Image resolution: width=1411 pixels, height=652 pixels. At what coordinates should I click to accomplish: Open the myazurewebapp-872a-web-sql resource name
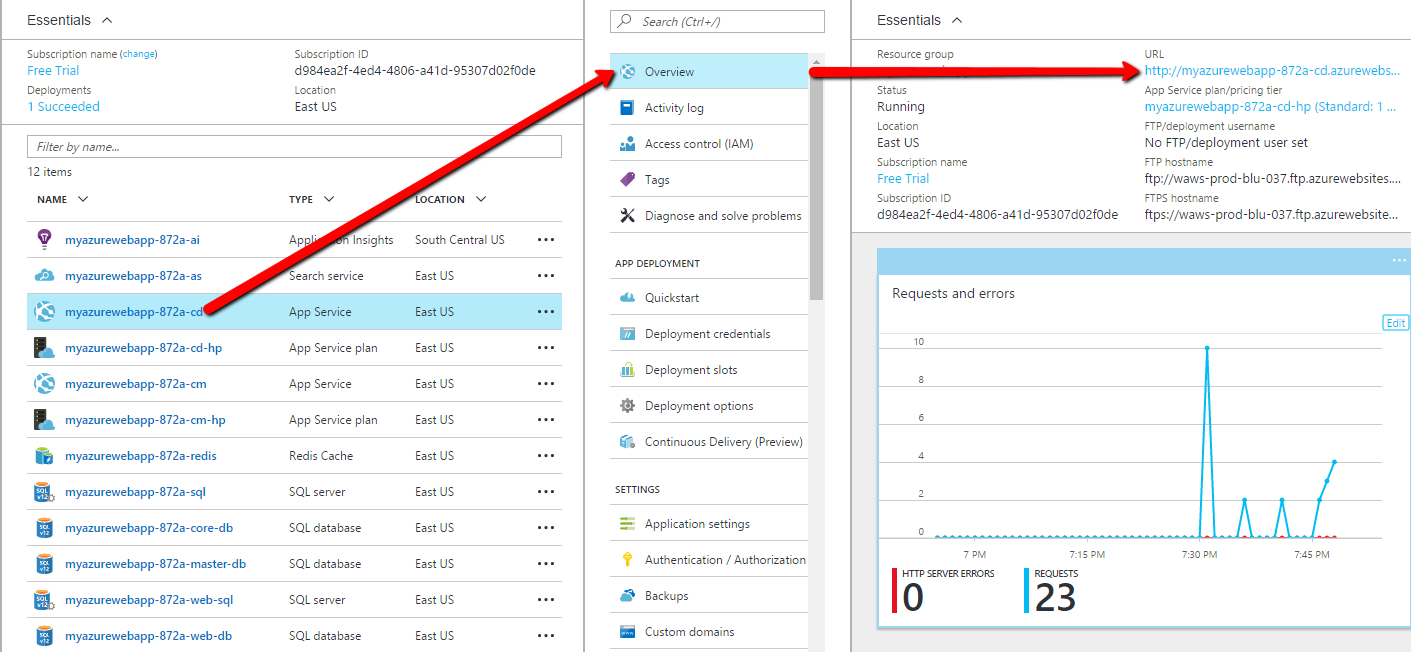tap(149, 600)
